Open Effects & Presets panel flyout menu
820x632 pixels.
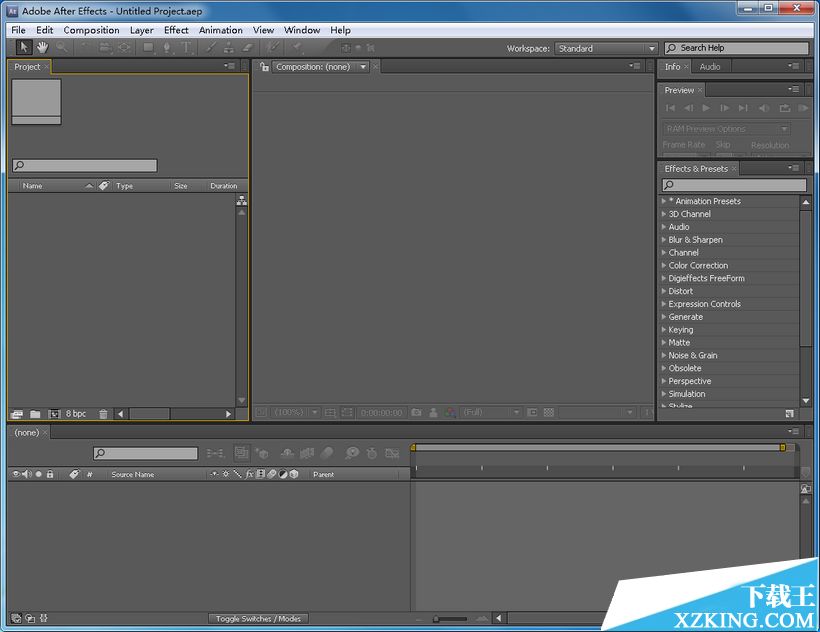pyautogui.click(x=794, y=168)
